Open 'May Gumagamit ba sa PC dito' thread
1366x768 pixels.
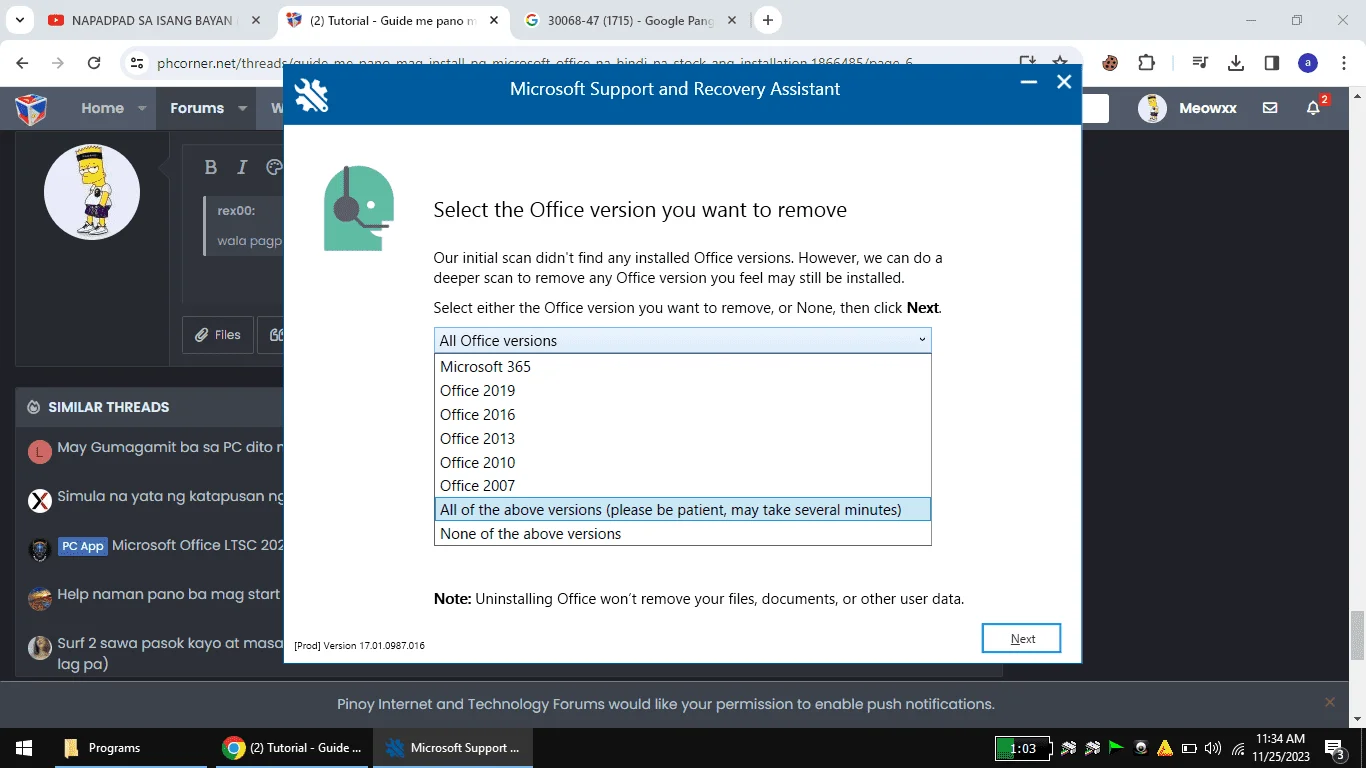(x=170, y=447)
